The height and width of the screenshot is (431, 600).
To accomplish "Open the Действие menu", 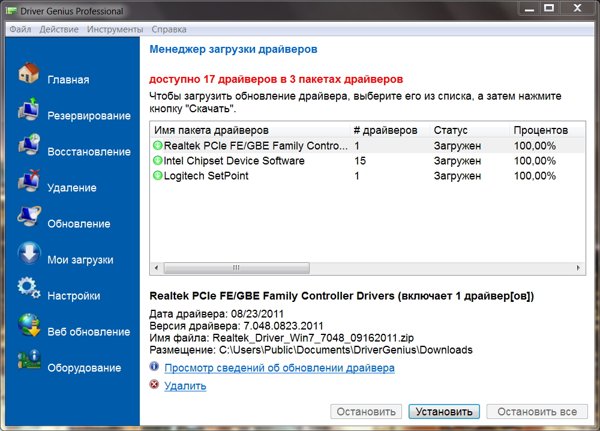I will coord(59,29).
